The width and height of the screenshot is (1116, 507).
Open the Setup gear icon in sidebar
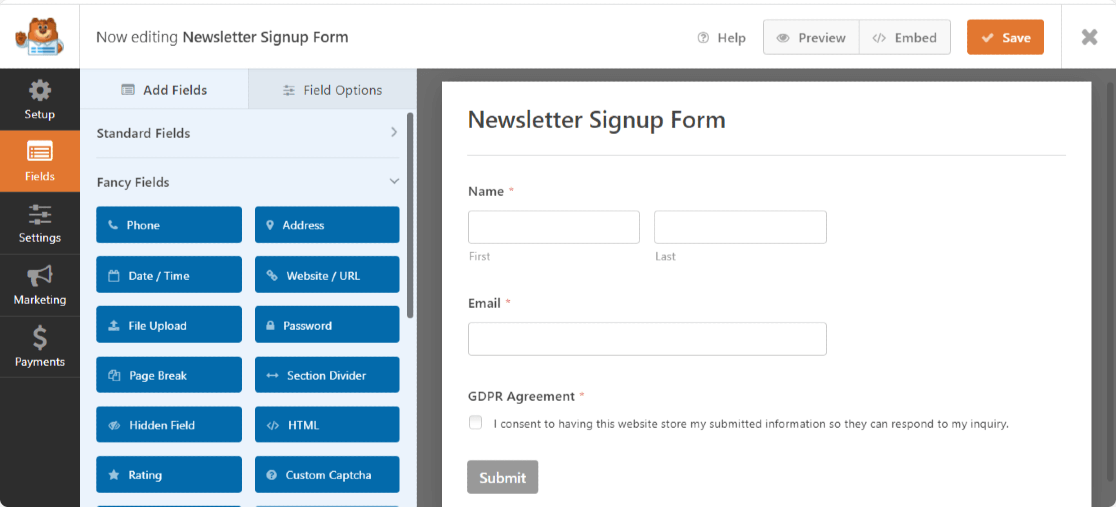point(40,92)
